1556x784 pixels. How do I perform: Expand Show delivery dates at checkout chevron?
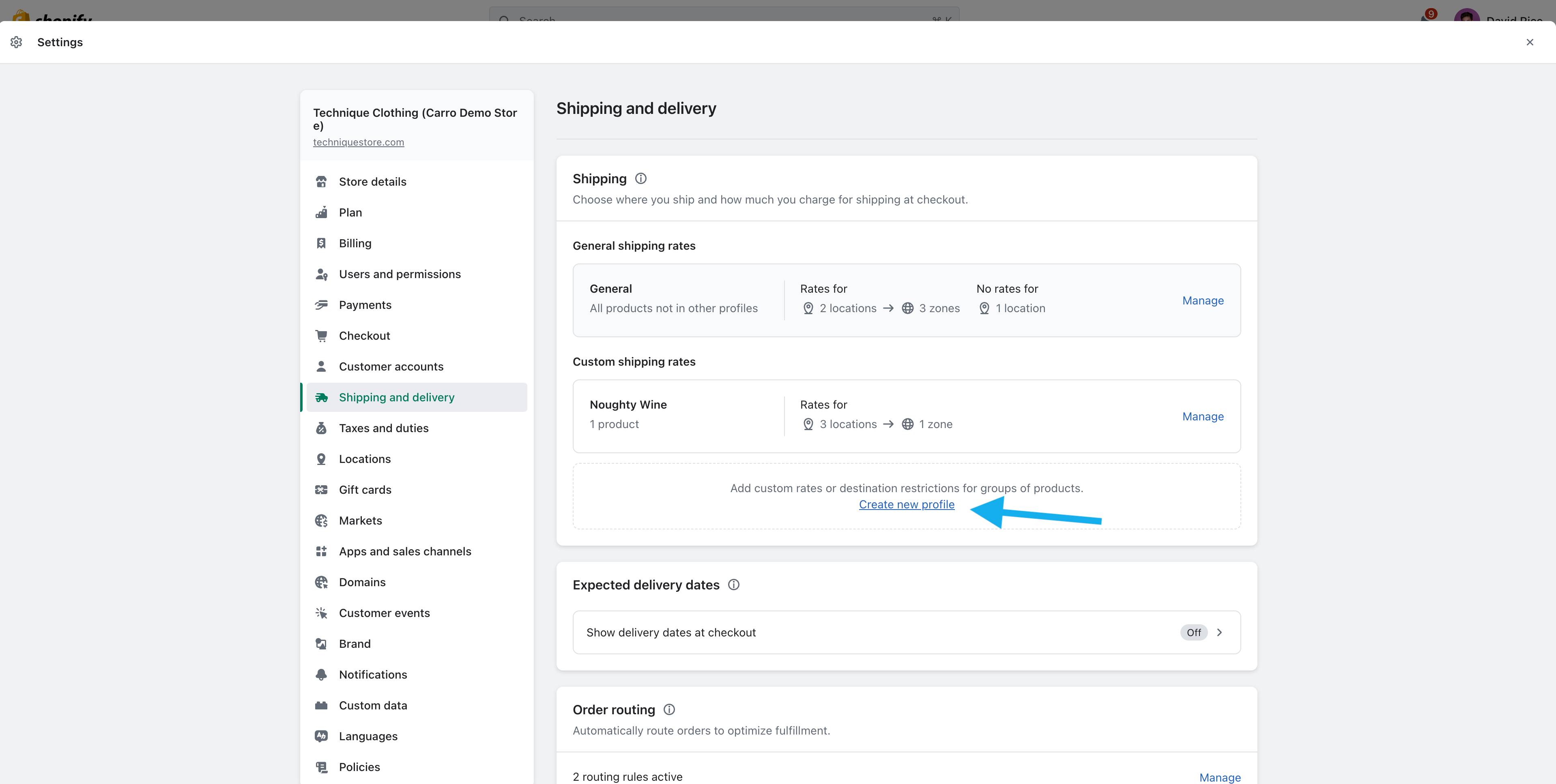coord(1220,632)
